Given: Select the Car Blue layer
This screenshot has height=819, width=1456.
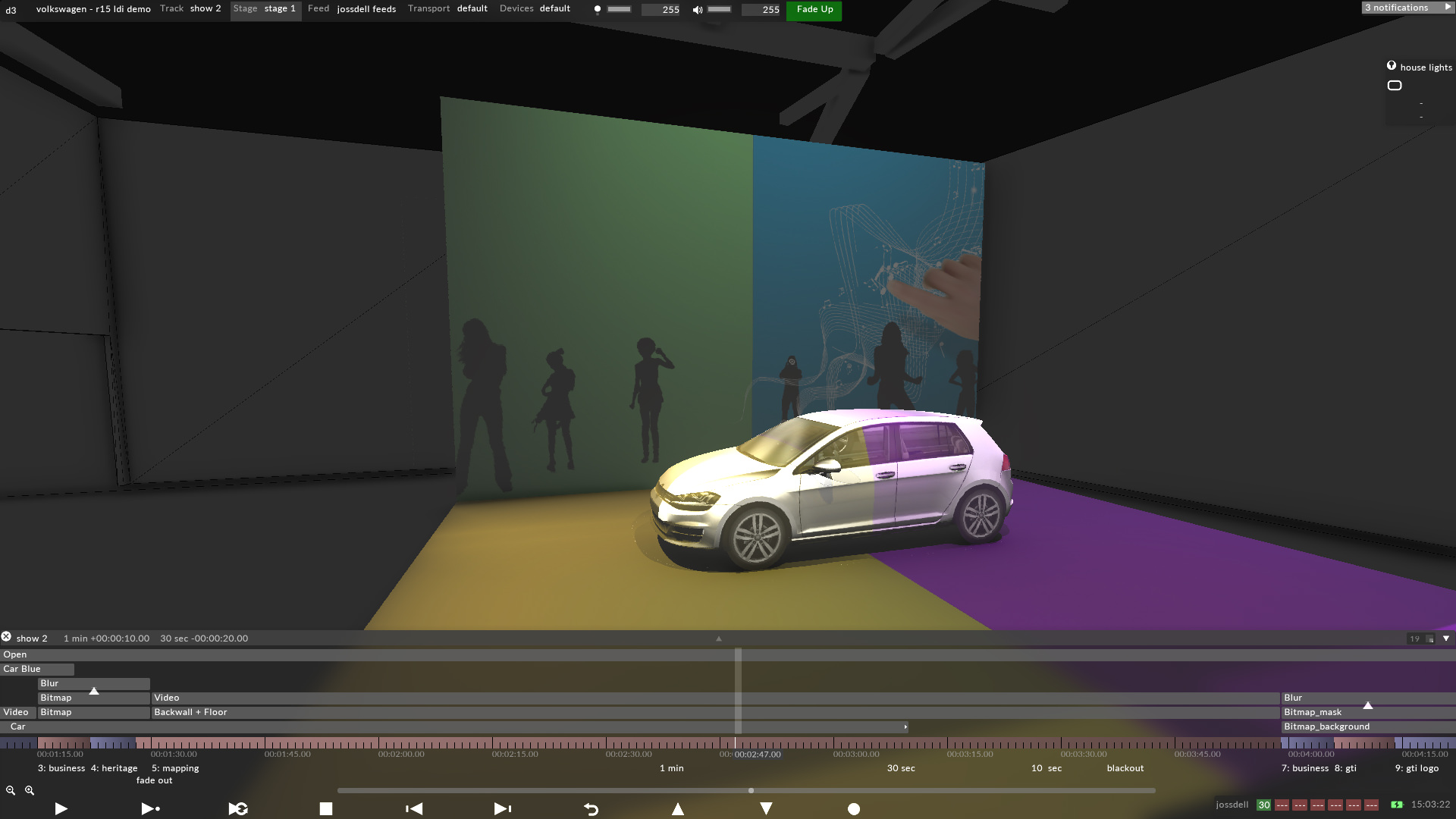Looking at the screenshot, I should [x=37, y=669].
